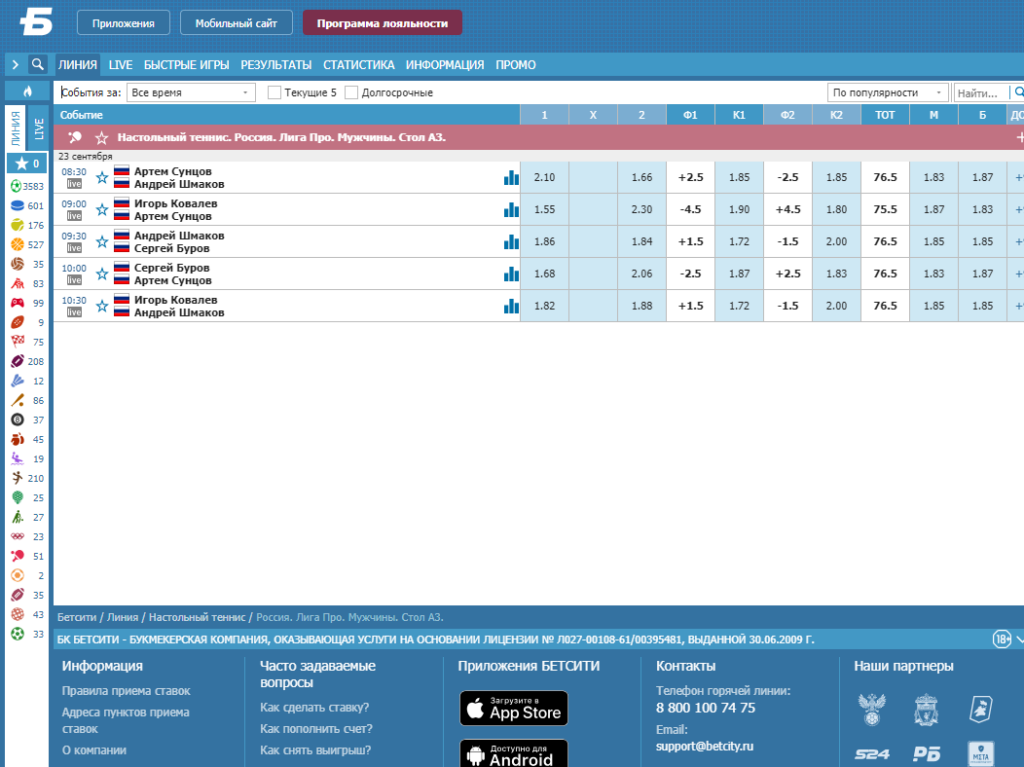Open stats chart for Игорь Ковалев vs Артем Сунцов
Image resolution: width=1024 pixels, height=767 pixels.
coord(511,209)
